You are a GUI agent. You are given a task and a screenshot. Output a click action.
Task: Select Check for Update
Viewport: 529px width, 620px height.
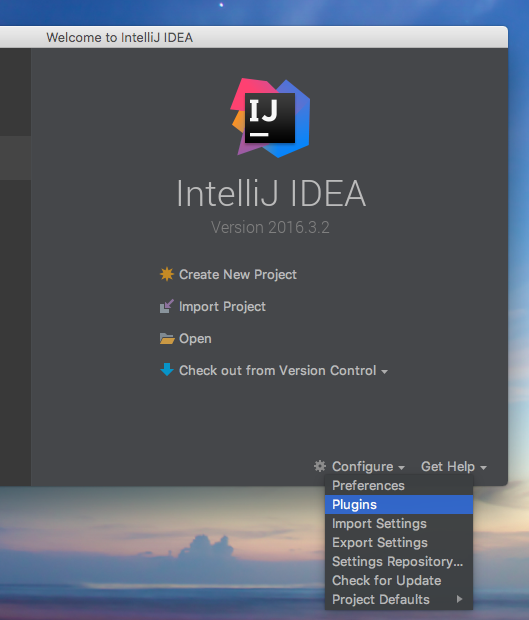[399, 580]
